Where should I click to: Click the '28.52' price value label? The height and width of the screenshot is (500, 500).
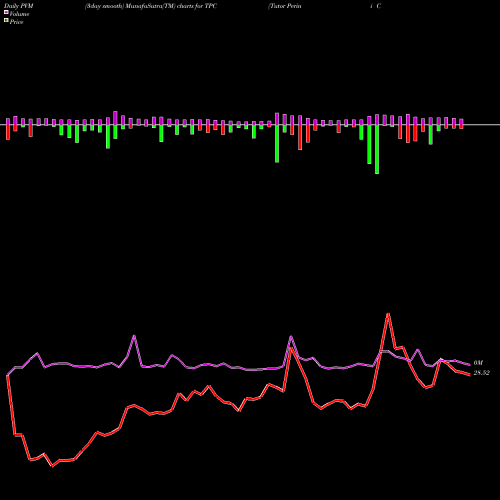click(x=481, y=373)
